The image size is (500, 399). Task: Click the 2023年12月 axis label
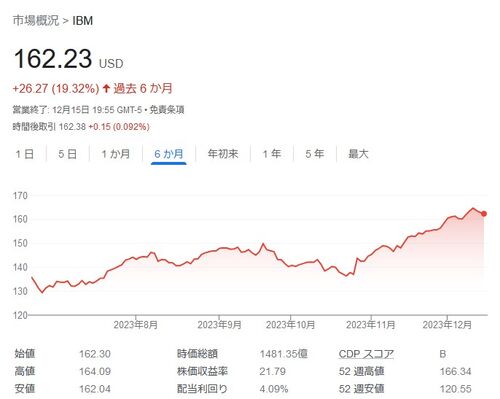coord(447,325)
